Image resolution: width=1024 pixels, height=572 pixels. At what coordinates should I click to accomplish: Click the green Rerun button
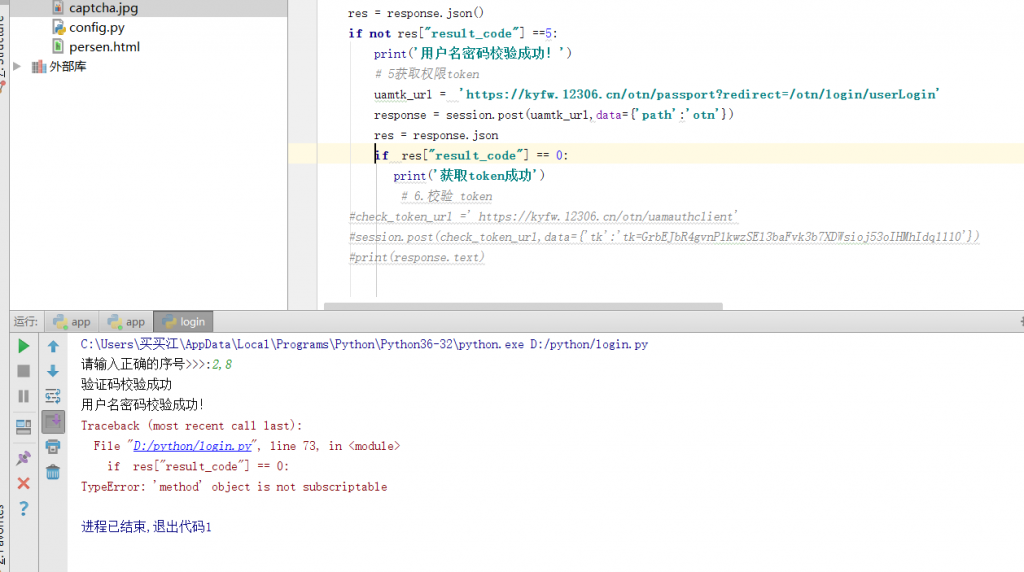point(23,346)
